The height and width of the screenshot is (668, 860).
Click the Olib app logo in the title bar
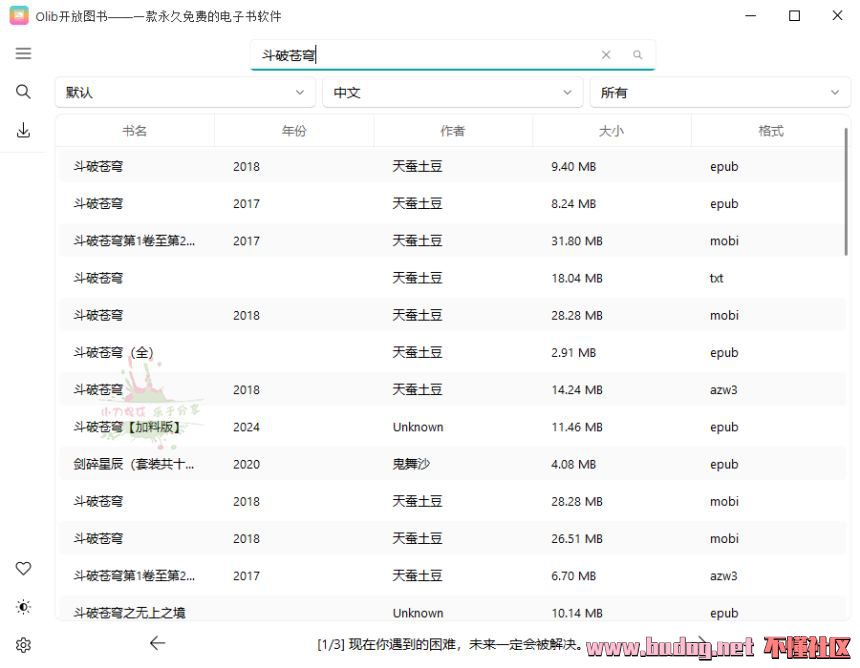[19, 15]
